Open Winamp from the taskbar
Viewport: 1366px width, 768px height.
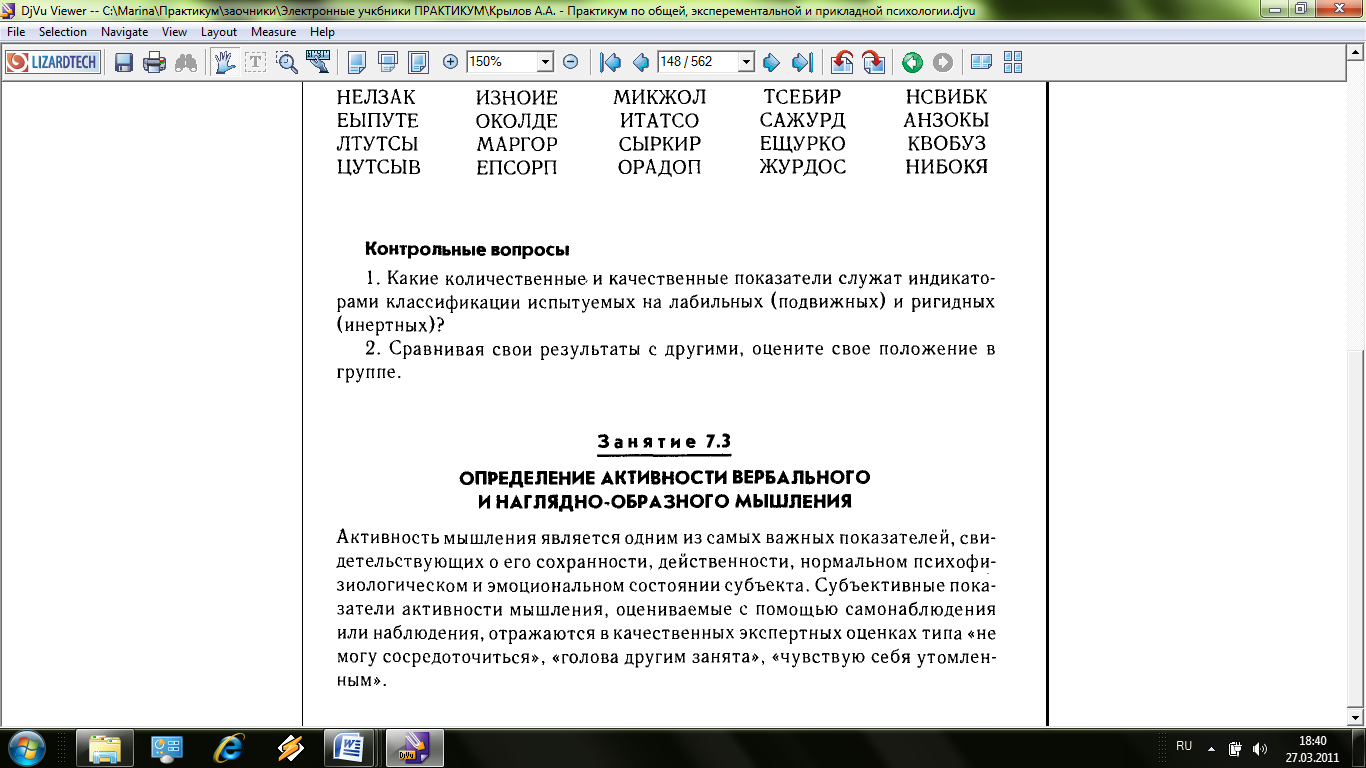point(291,748)
